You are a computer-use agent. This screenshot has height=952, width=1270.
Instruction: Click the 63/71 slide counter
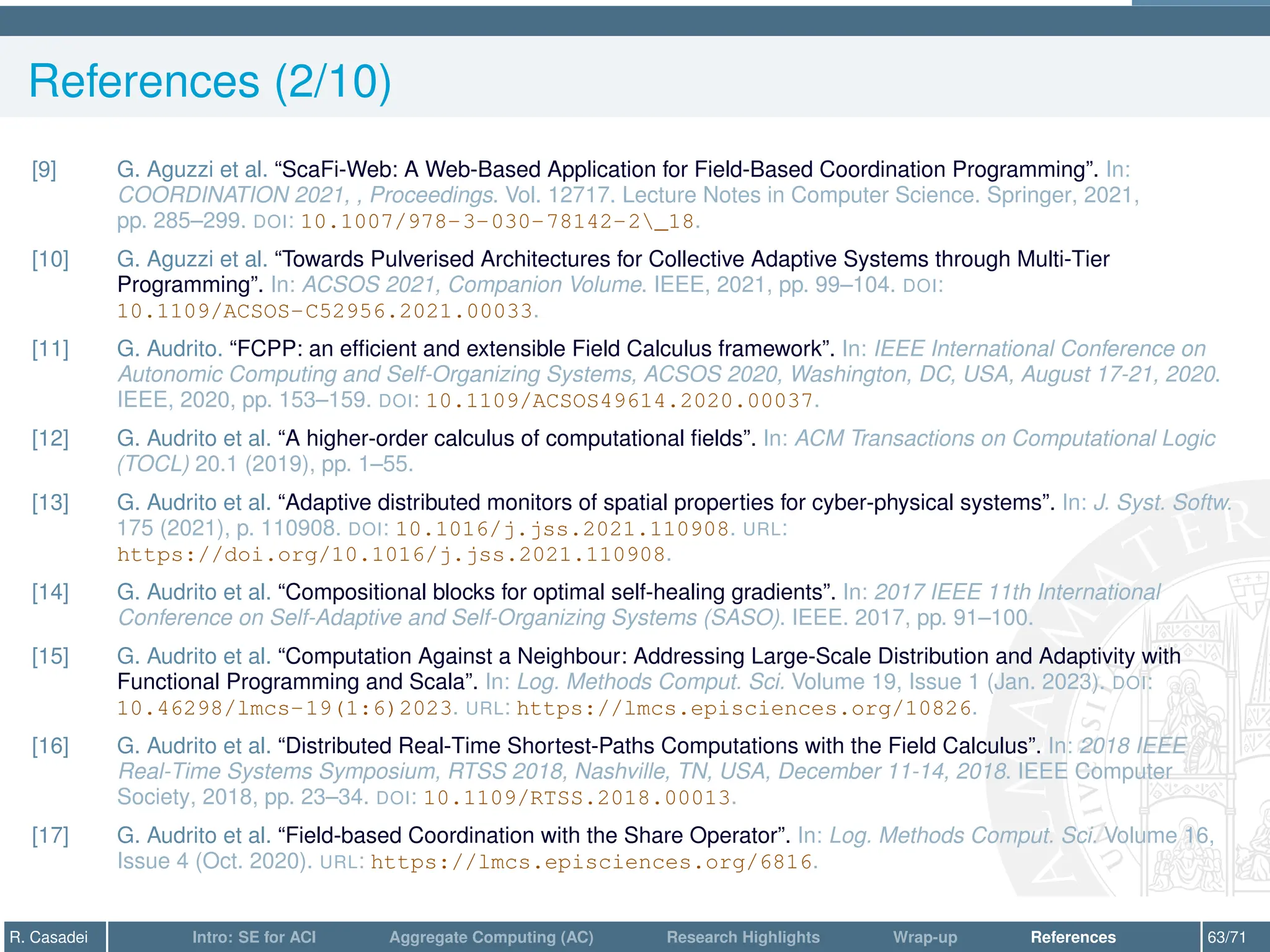[x=1227, y=937]
